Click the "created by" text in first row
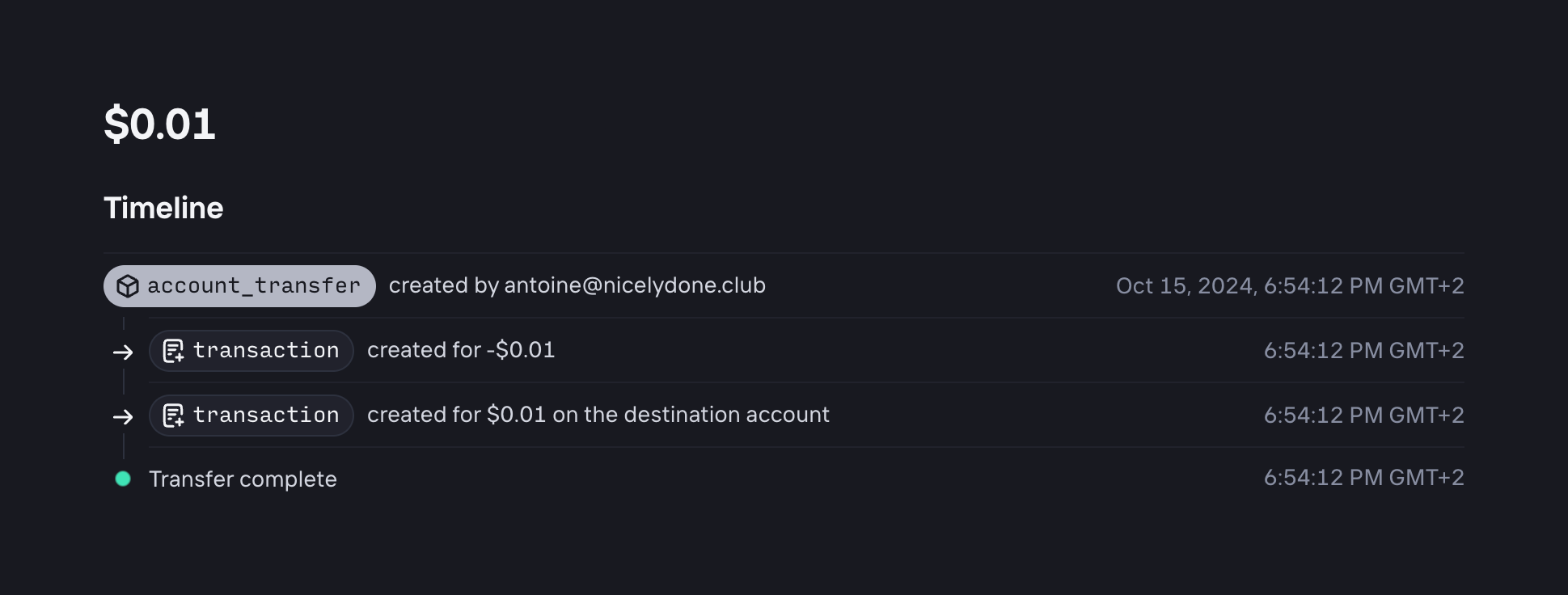Screen dimensions: 1568x595 pos(443,285)
